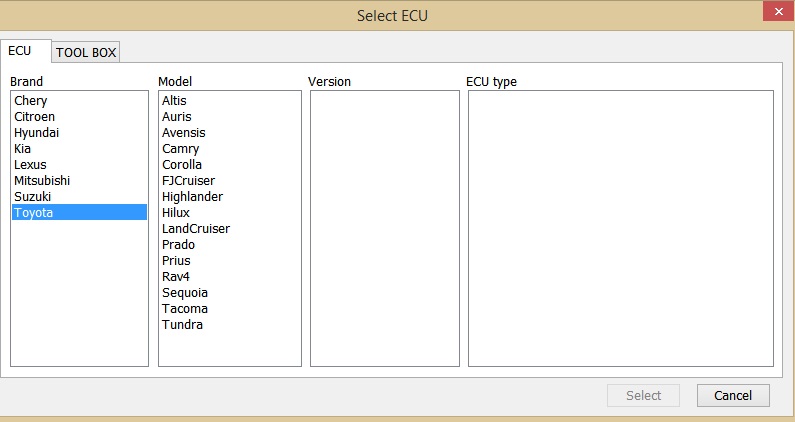The image size is (795, 422).
Task: Select Mitsubishi in the Brand list
Action: coord(42,181)
